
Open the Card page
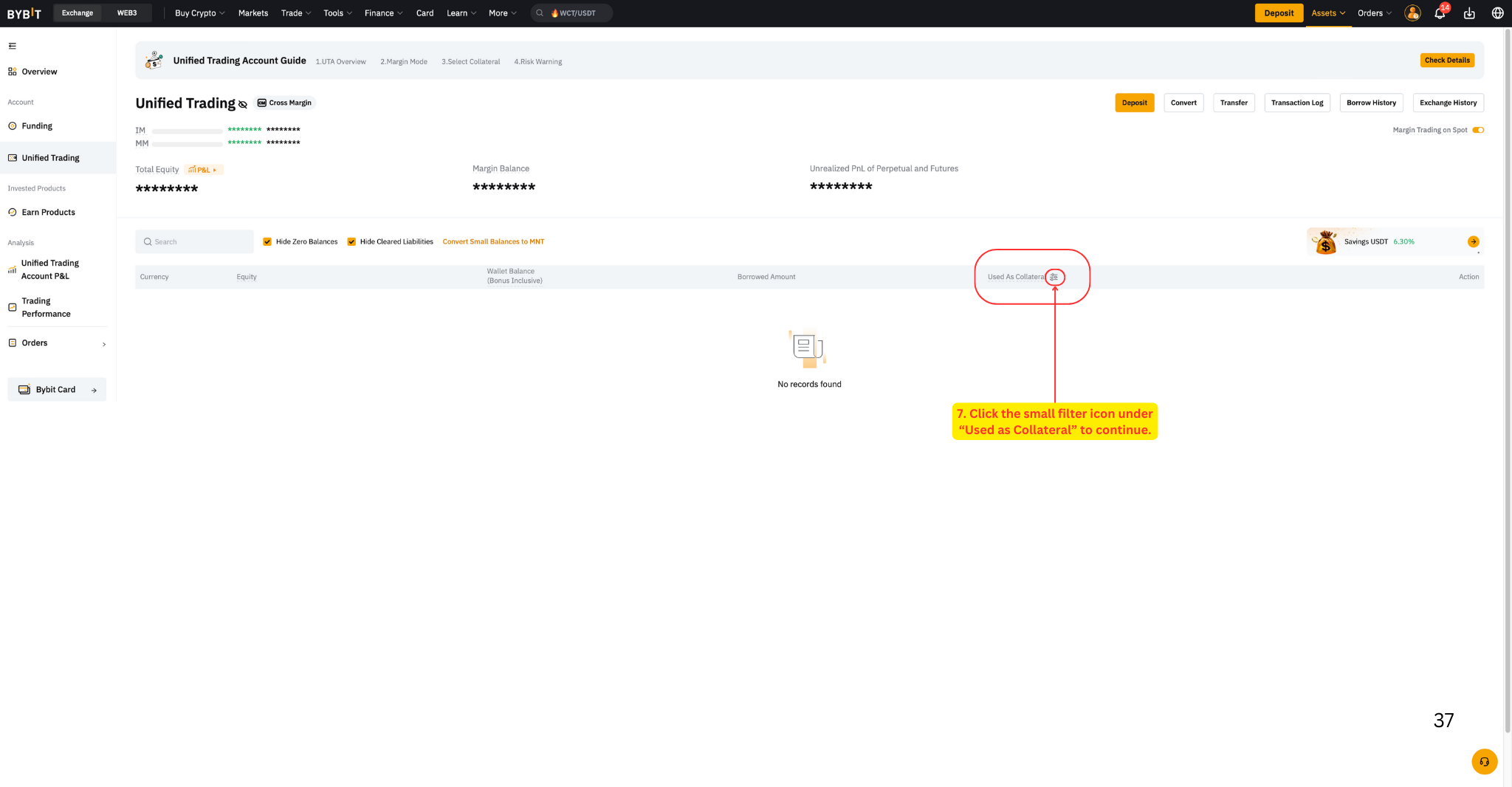tap(425, 13)
